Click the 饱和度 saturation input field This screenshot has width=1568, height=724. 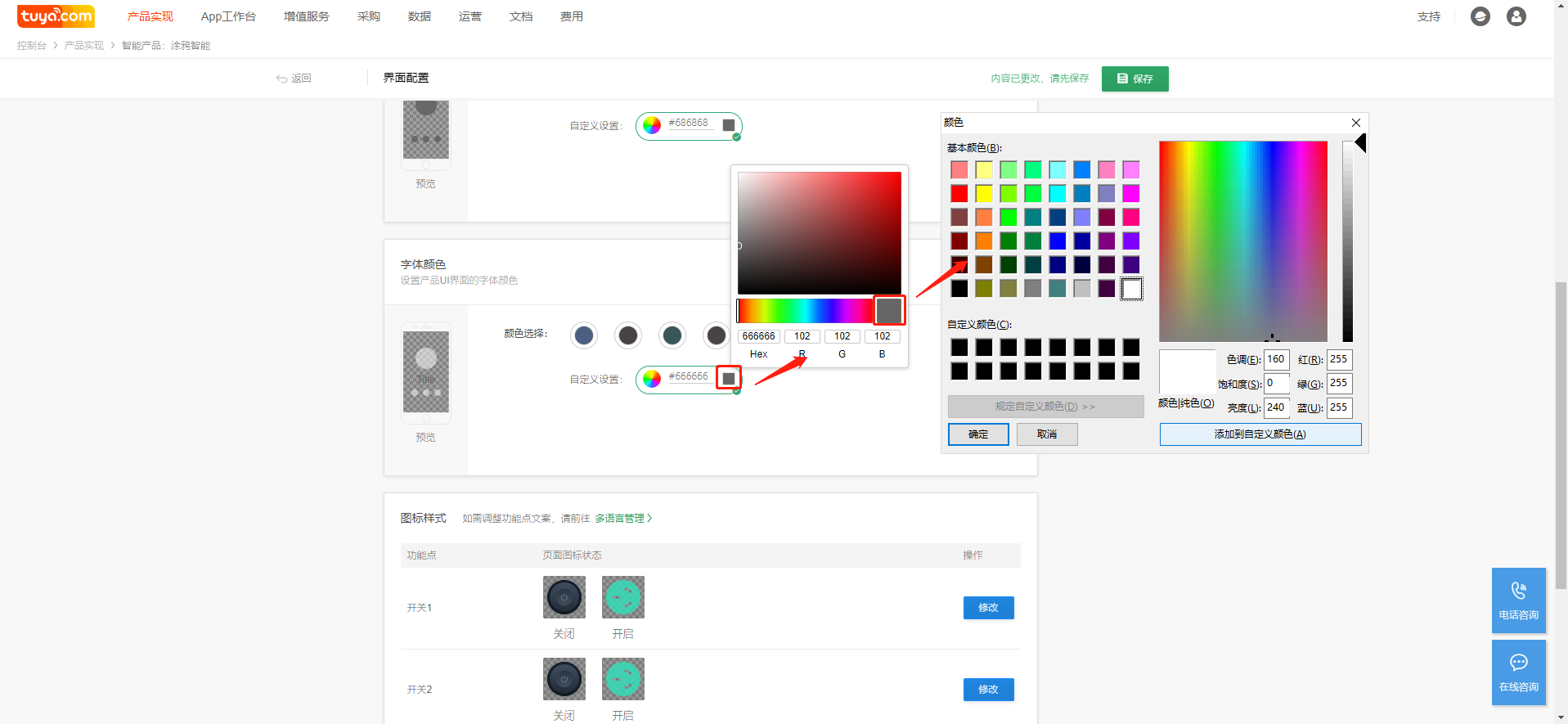1277,384
